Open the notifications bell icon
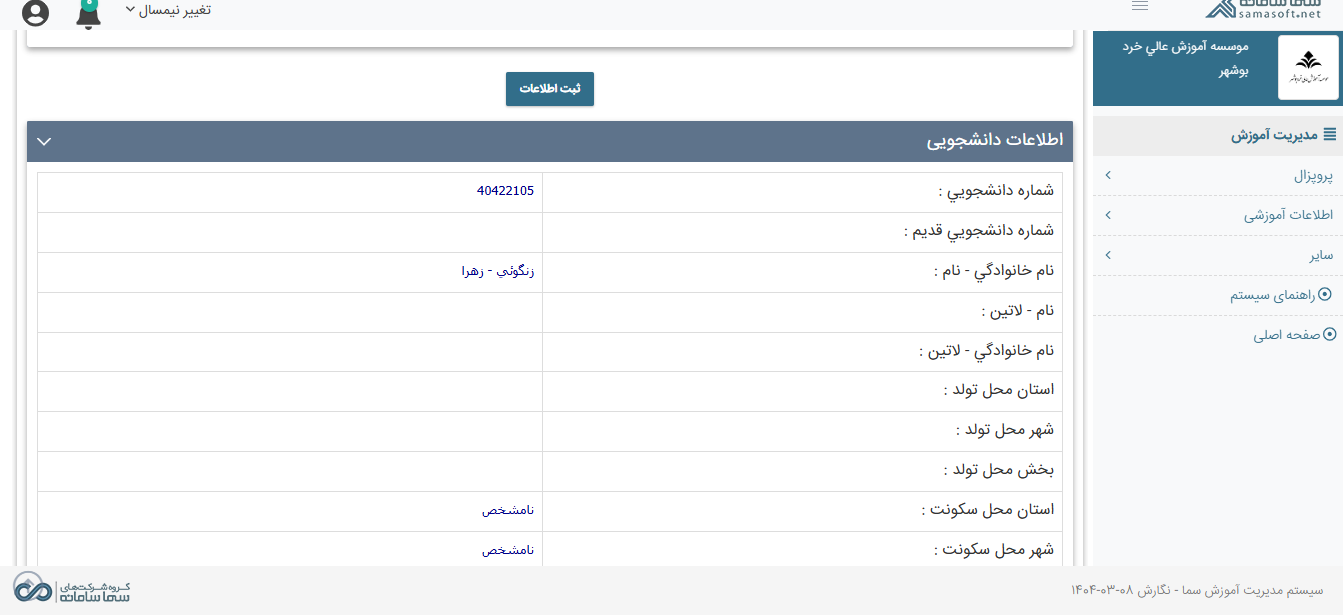Image resolution: width=1343 pixels, height=615 pixels. point(88,14)
